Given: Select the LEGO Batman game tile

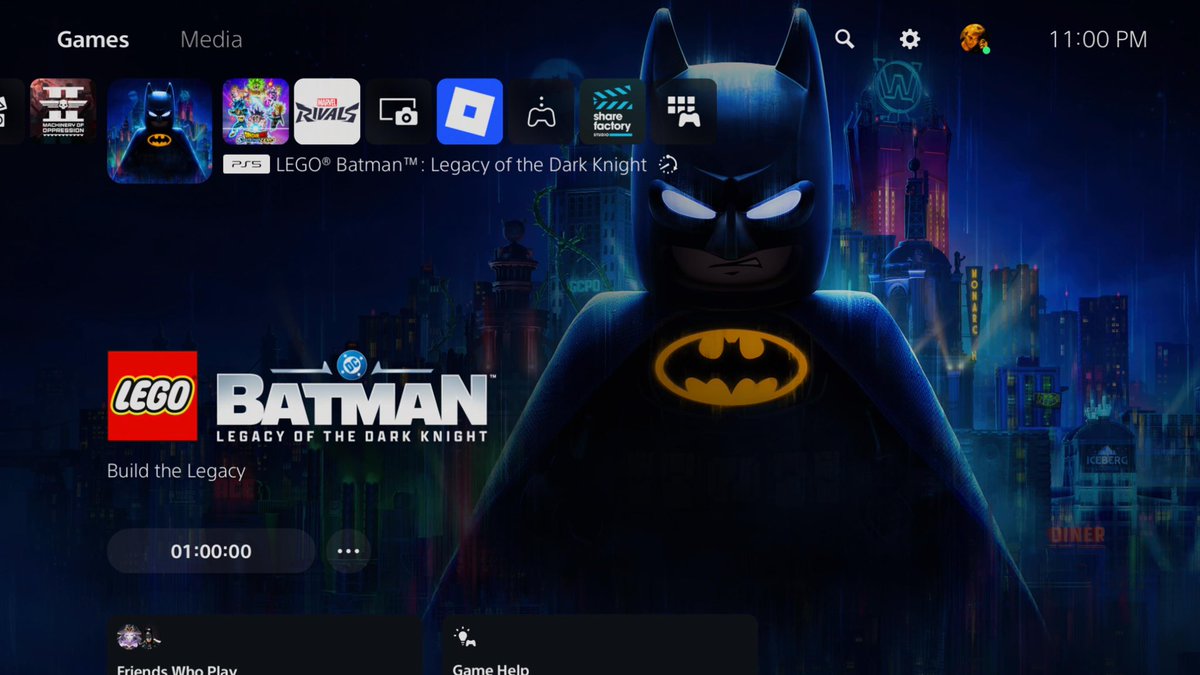Looking at the screenshot, I should point(160,131).
